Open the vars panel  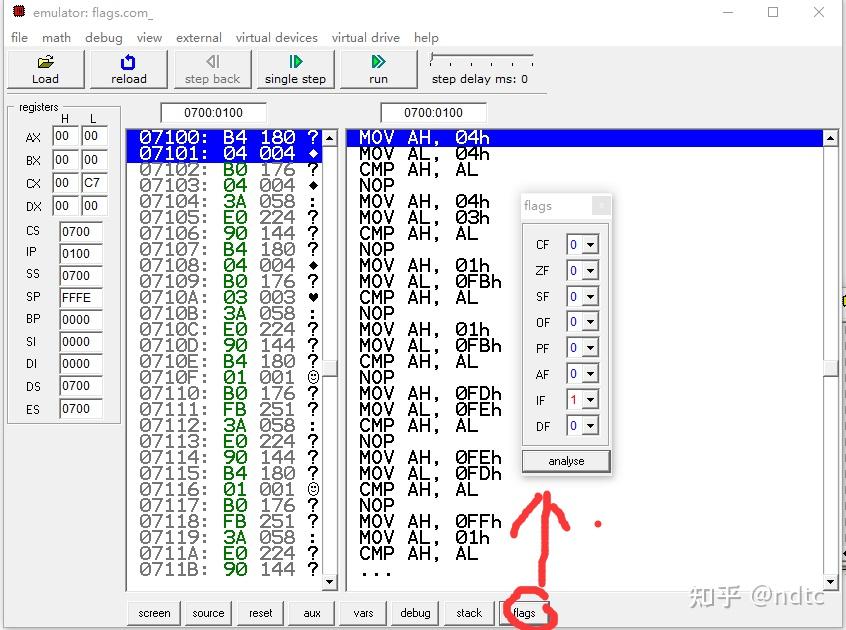[362, 613]
